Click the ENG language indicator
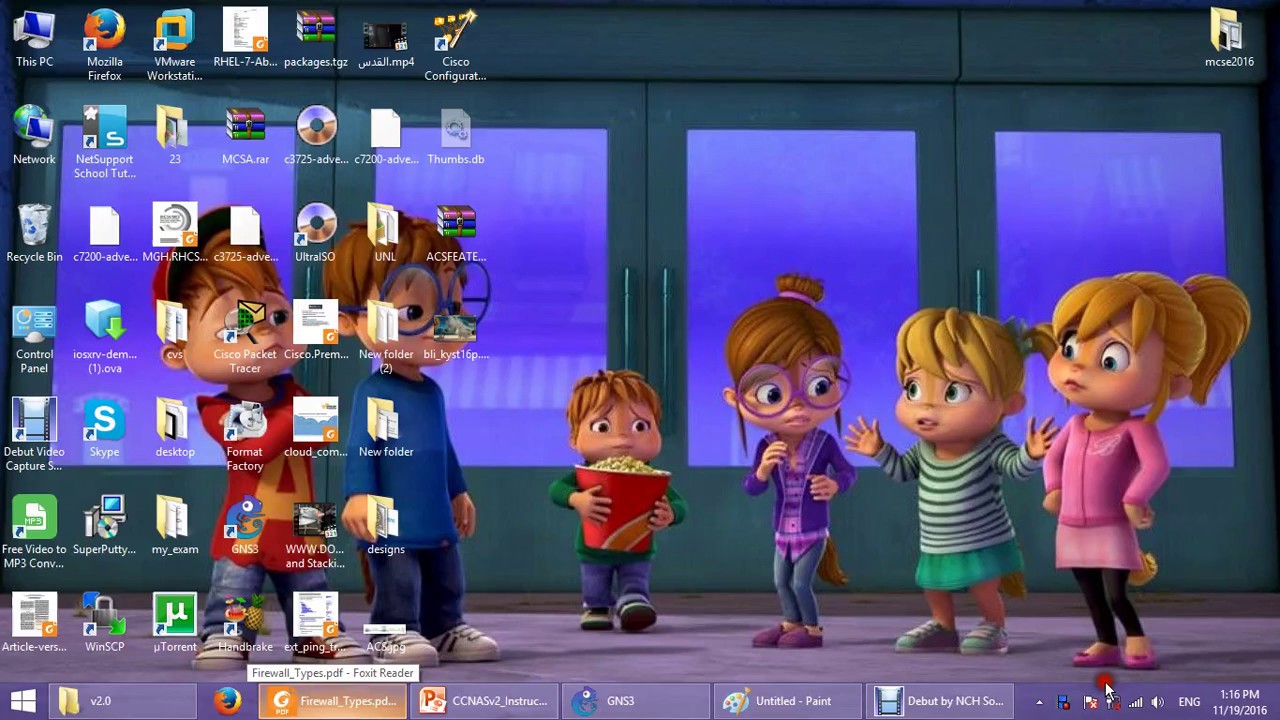 pyautogui.click(x=1189, y=702)
